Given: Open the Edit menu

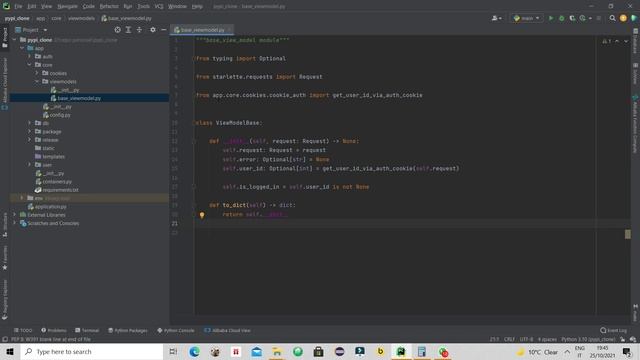Looking at the screenshot, I should [x=31, y=6].
